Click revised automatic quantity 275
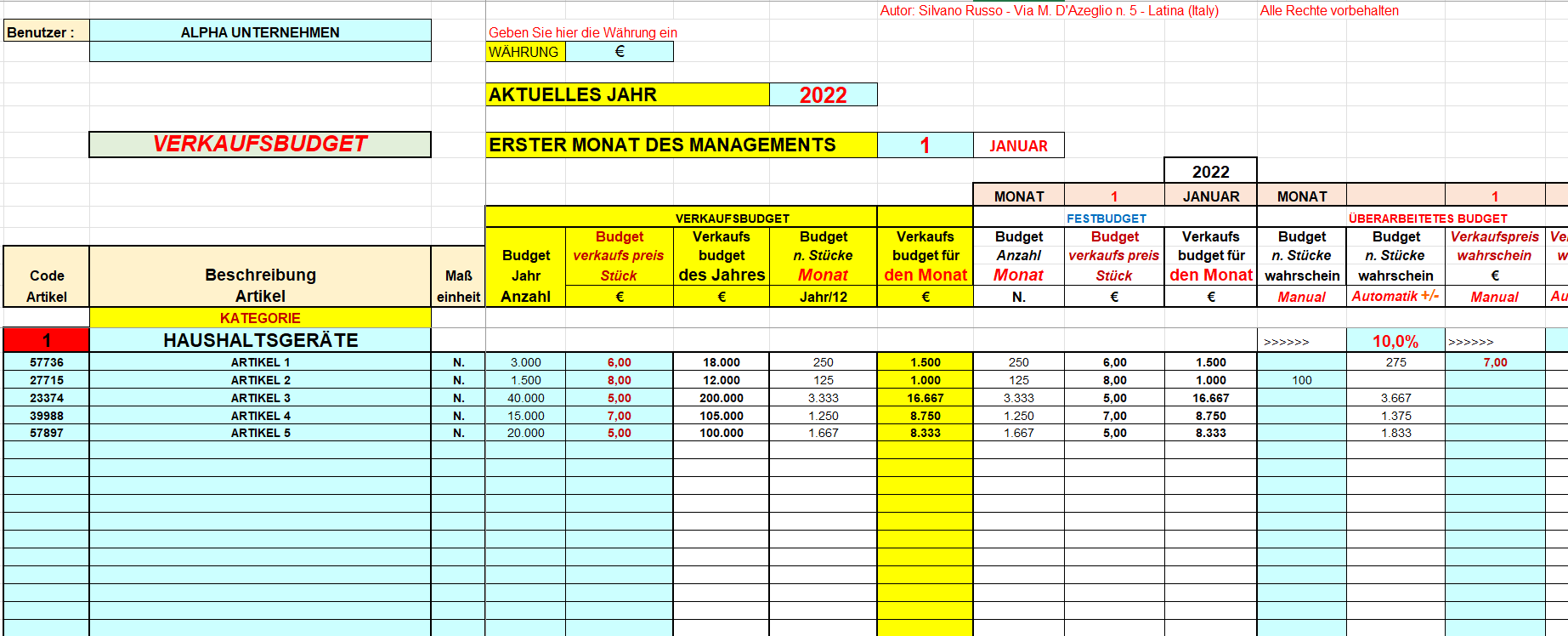 coord(1395,362)
